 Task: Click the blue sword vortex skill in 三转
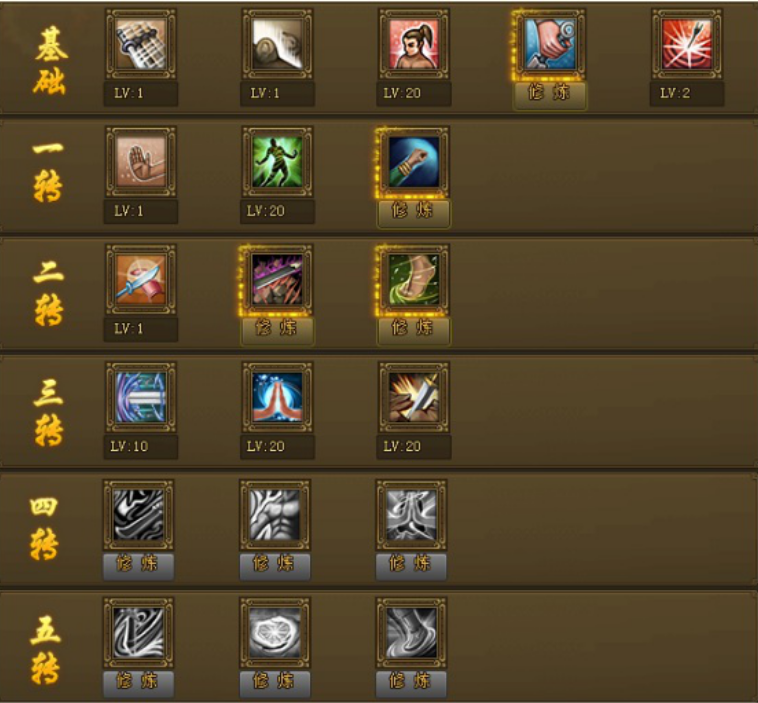[x=141, y=397]
